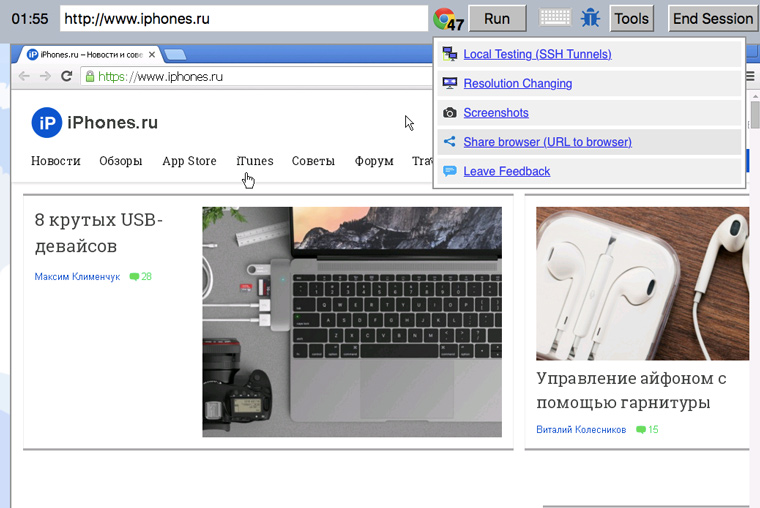Click the comment count 28
This screenshot has height=508, width=760.
click(x=146, y=277)
